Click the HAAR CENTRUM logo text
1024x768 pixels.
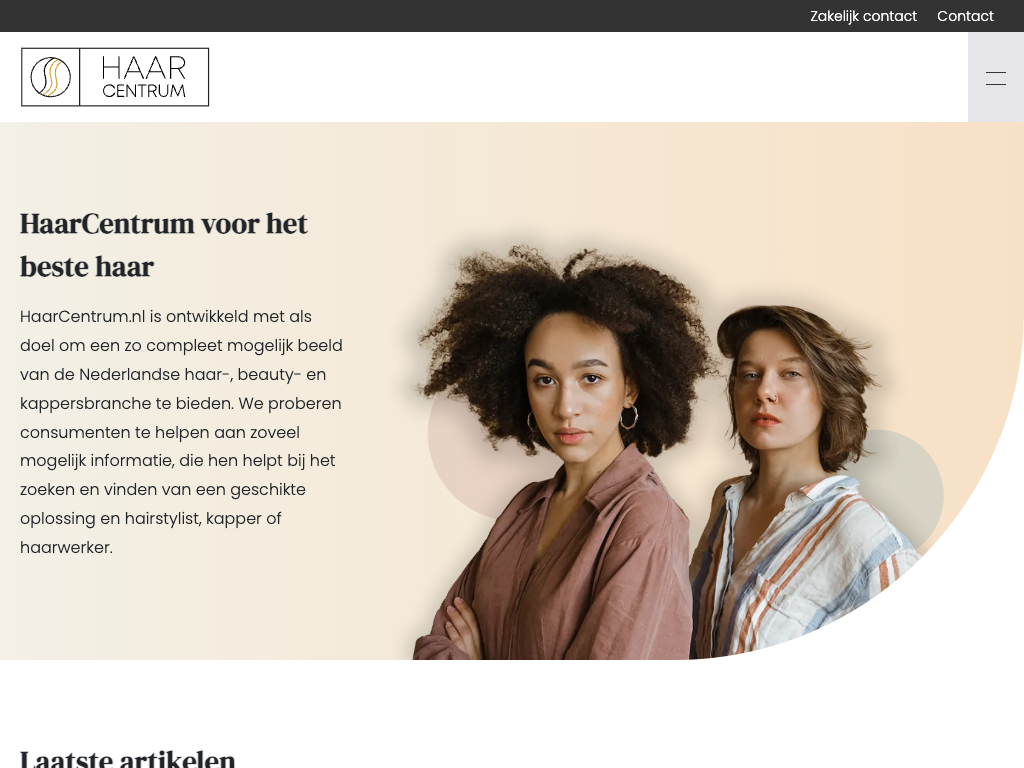(x=144, y=77)
